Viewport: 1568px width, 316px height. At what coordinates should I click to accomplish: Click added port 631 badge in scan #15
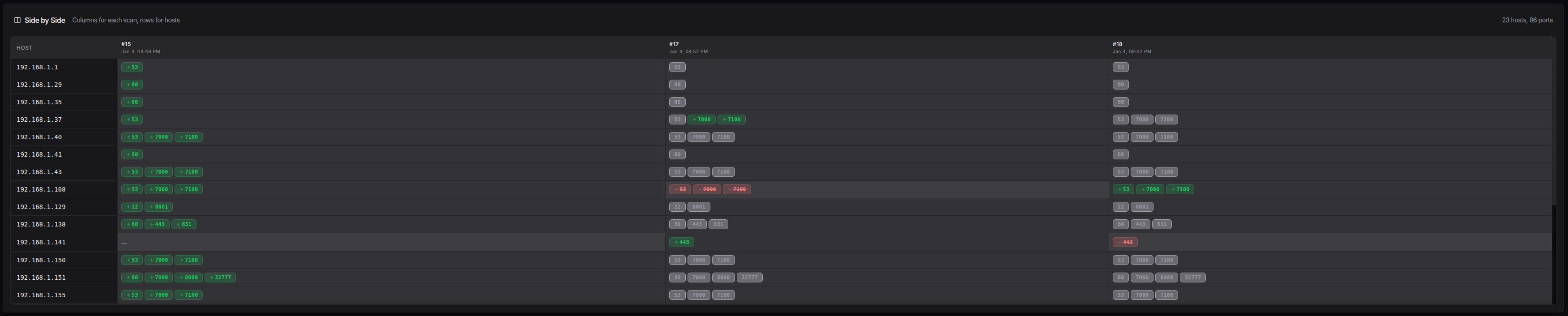point(184,224)
